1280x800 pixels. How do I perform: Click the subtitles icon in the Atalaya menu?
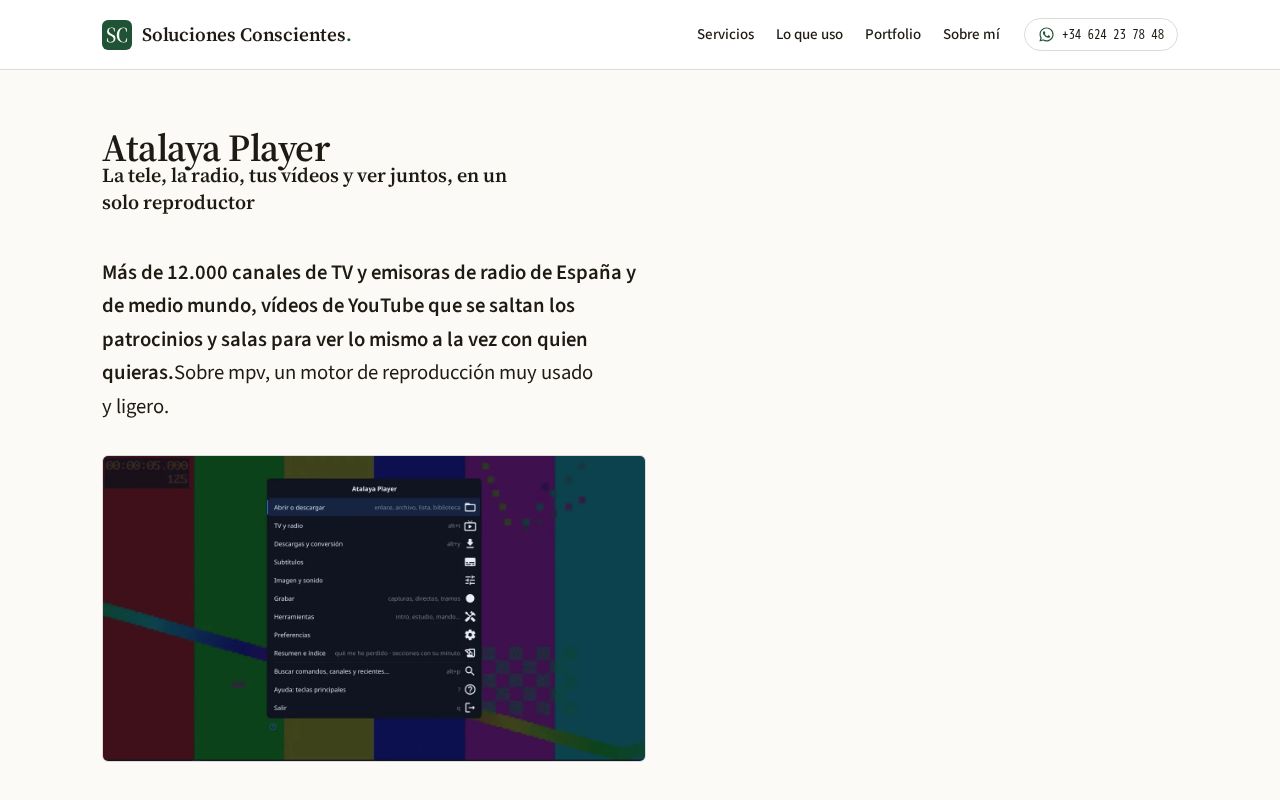pyautogui.click(x=470, y=562)
